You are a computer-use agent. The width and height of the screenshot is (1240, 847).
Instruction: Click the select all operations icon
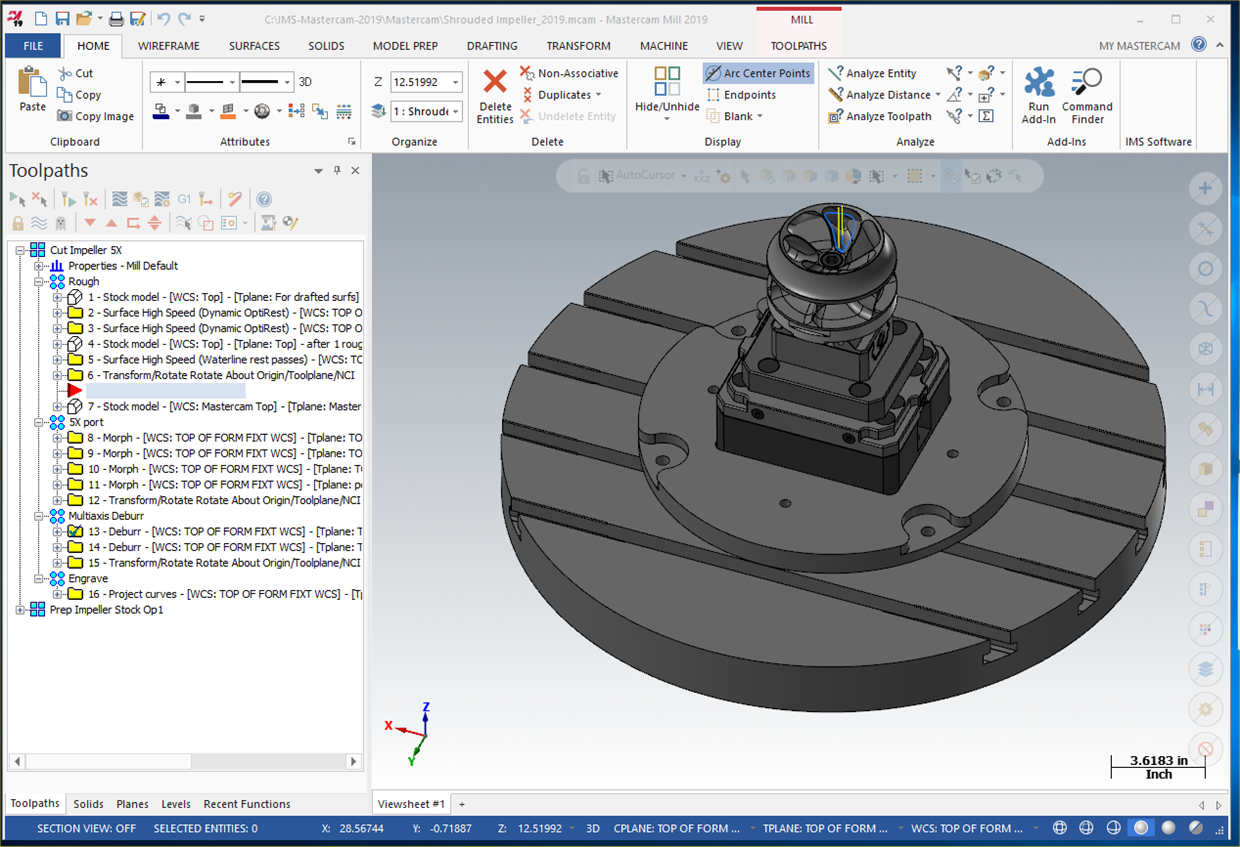(x=18, y=199)
